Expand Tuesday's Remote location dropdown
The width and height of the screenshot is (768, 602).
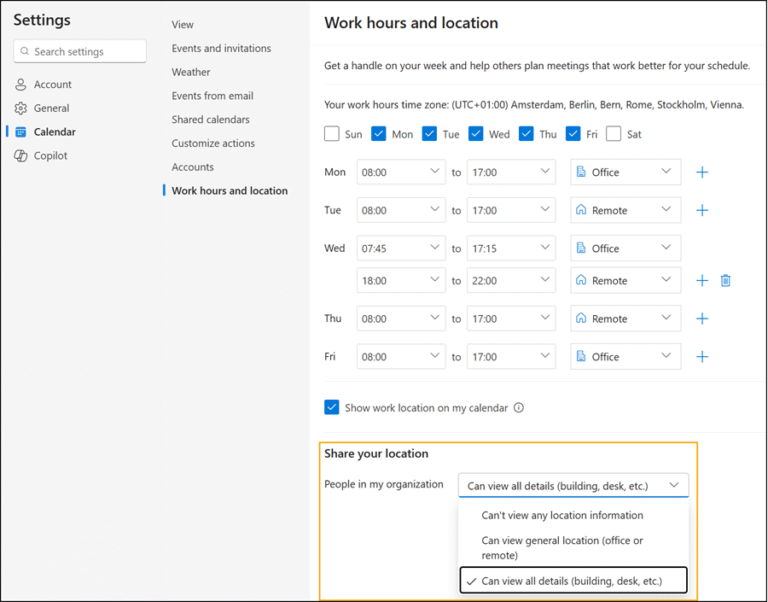pyautogui.click(x=625, y=210)
